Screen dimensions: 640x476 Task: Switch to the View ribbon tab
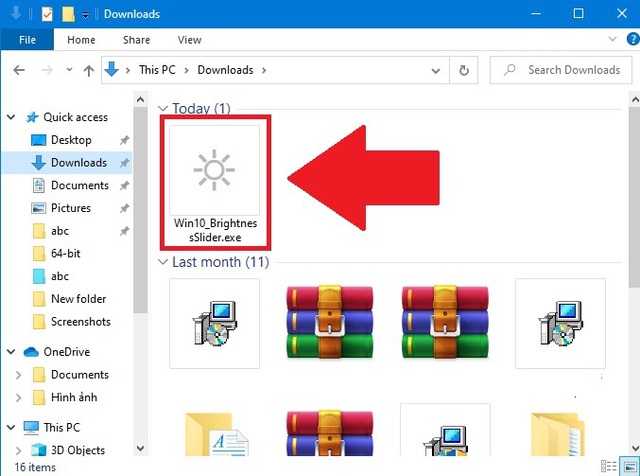pos(189,40)
